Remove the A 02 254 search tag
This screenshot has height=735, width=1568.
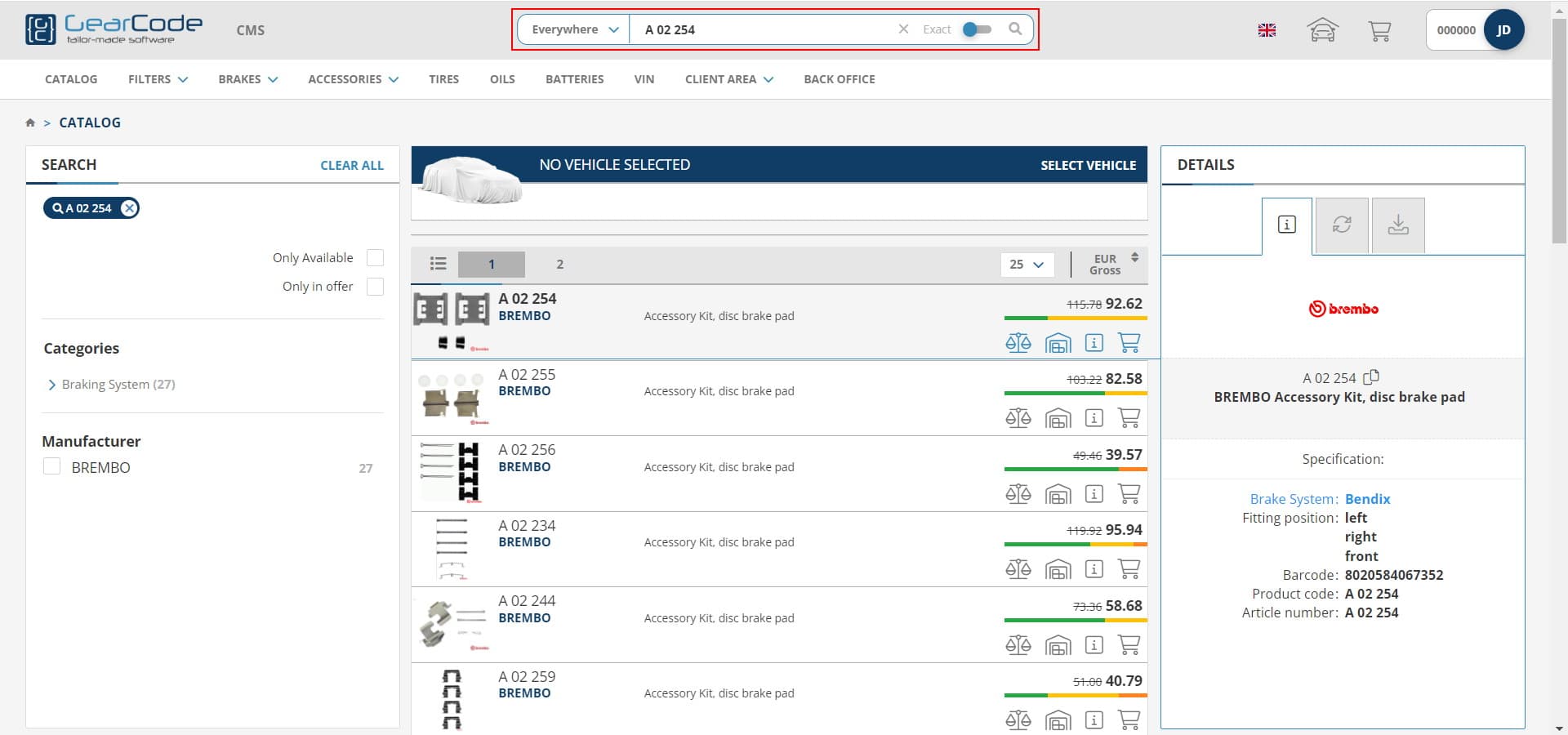[129, 208]
